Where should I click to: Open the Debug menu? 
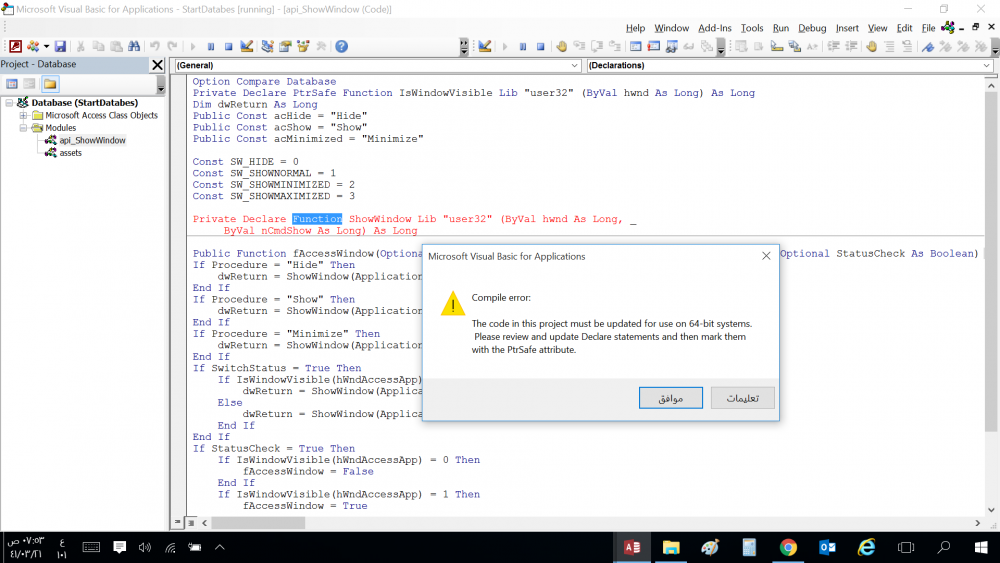pos(812,28)
